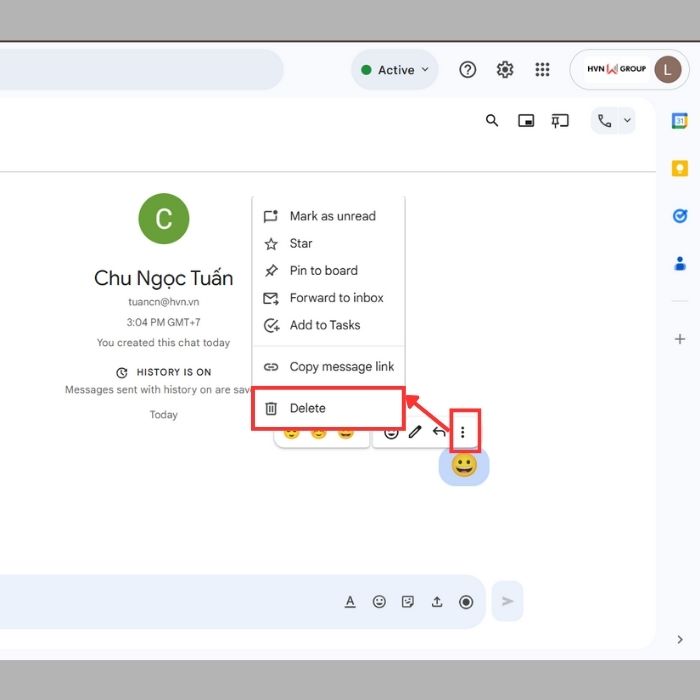The height and width of the screenshot is (700, 700).
Task: Select Add to Tasks menu entry
Action: tap(329, 325)
